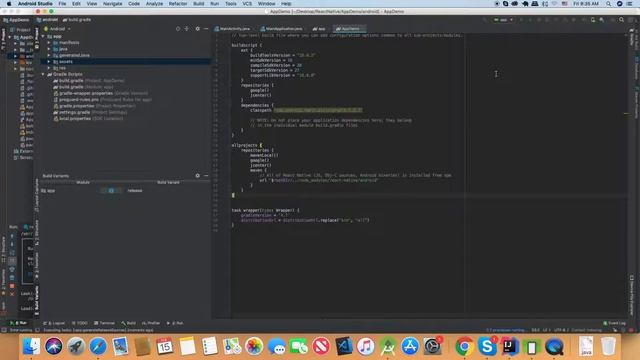
Task: Open the Build menu
Action: tap(199, 4)
